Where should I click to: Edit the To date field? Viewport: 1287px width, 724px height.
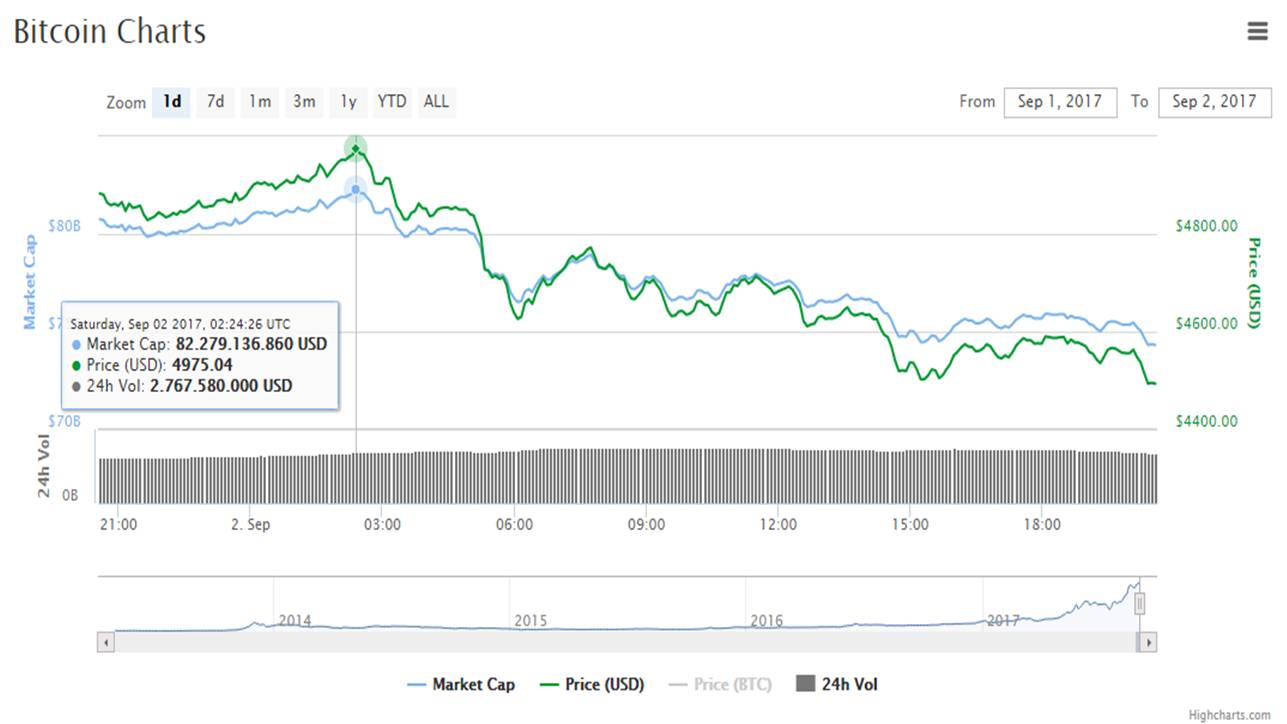click(1214, 102)
